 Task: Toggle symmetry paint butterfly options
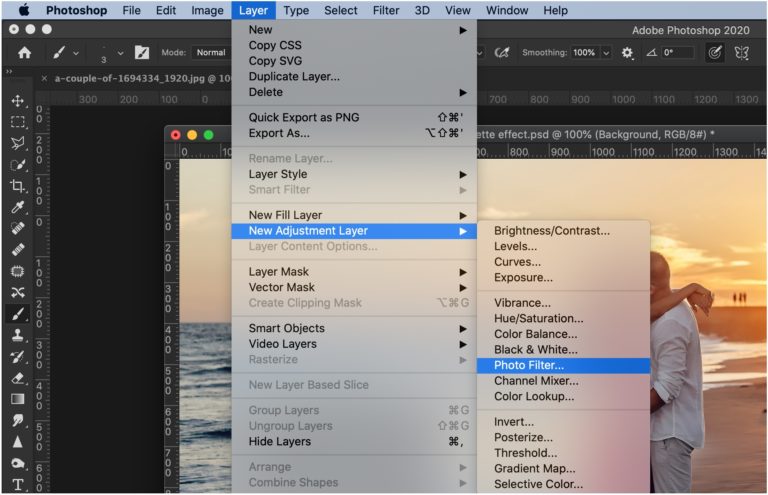pyautogui.click(x=742, y=53)
